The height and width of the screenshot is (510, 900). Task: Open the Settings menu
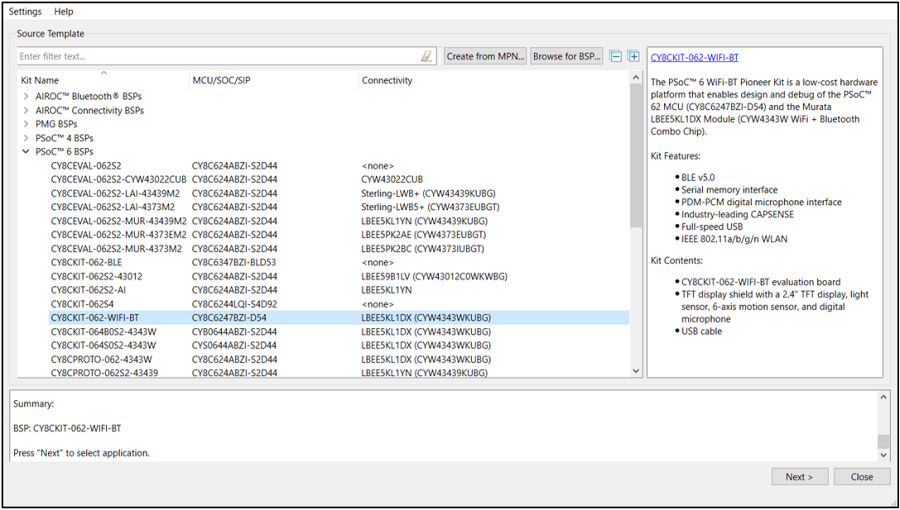[x=25, y=11]
